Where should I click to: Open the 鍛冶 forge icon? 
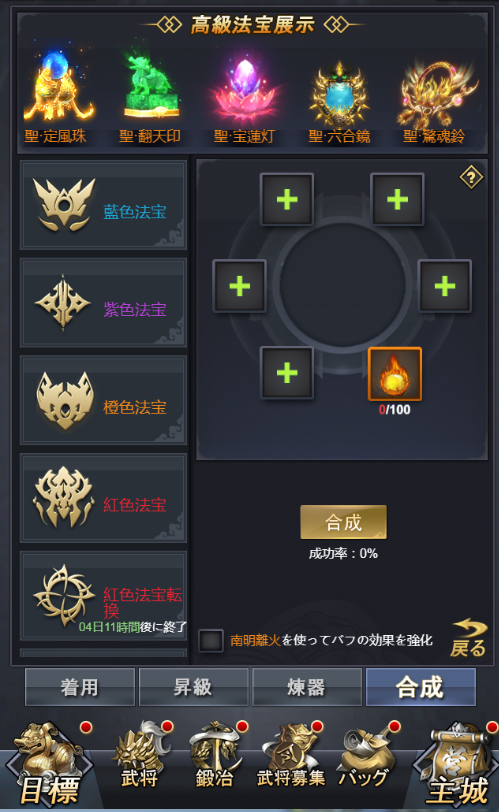216,756
